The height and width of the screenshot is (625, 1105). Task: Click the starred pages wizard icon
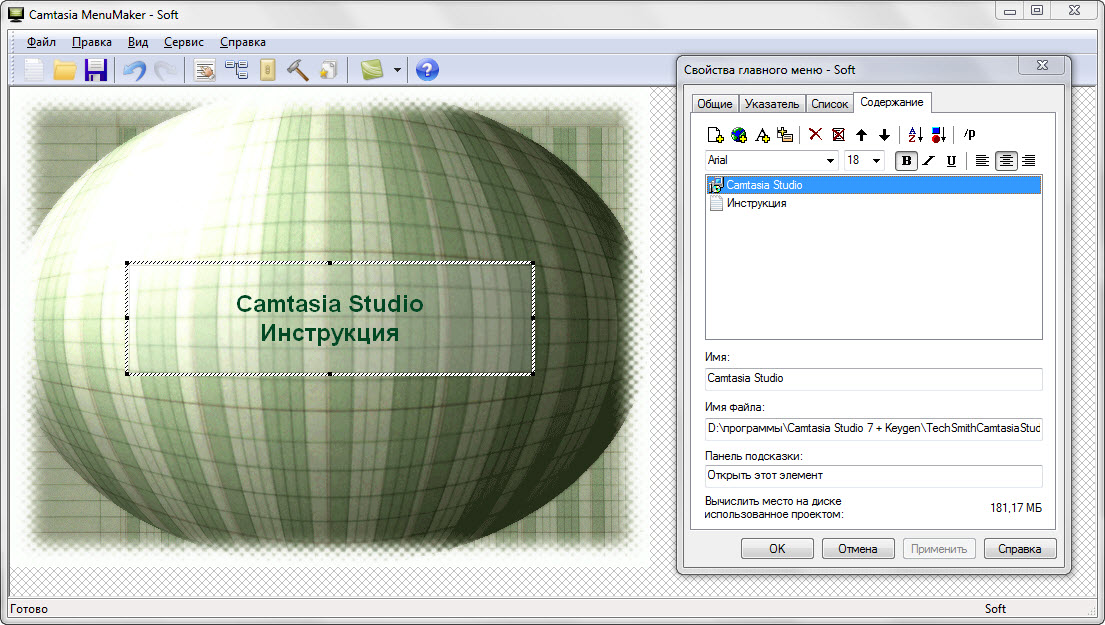[x=328, y=70]
